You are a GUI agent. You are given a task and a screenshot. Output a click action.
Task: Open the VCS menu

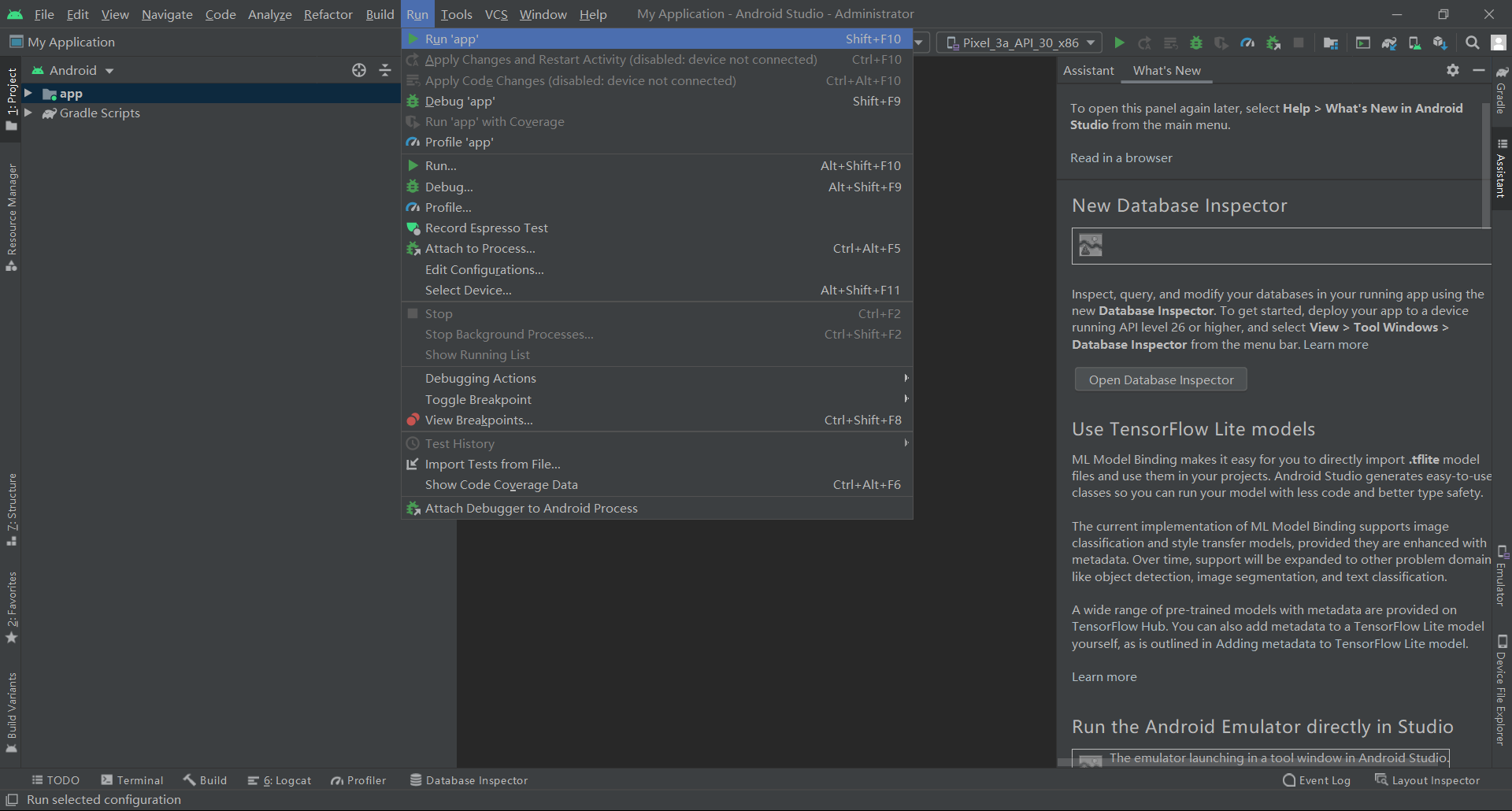coord(496,14)
